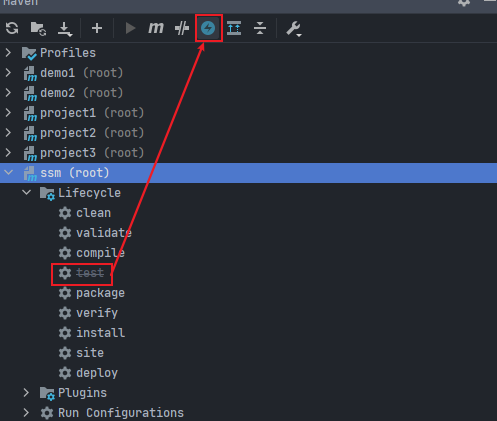Open Maven settings wrench icon
The width and height of the screenshot is (497, 421).
pyautogui.click(x=294, y=29)
